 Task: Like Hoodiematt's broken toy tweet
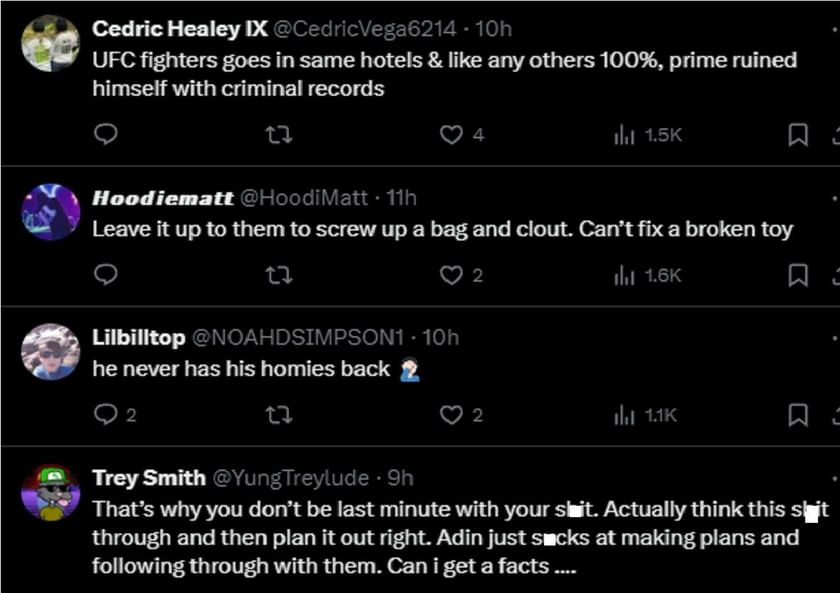tap(452, 275)
